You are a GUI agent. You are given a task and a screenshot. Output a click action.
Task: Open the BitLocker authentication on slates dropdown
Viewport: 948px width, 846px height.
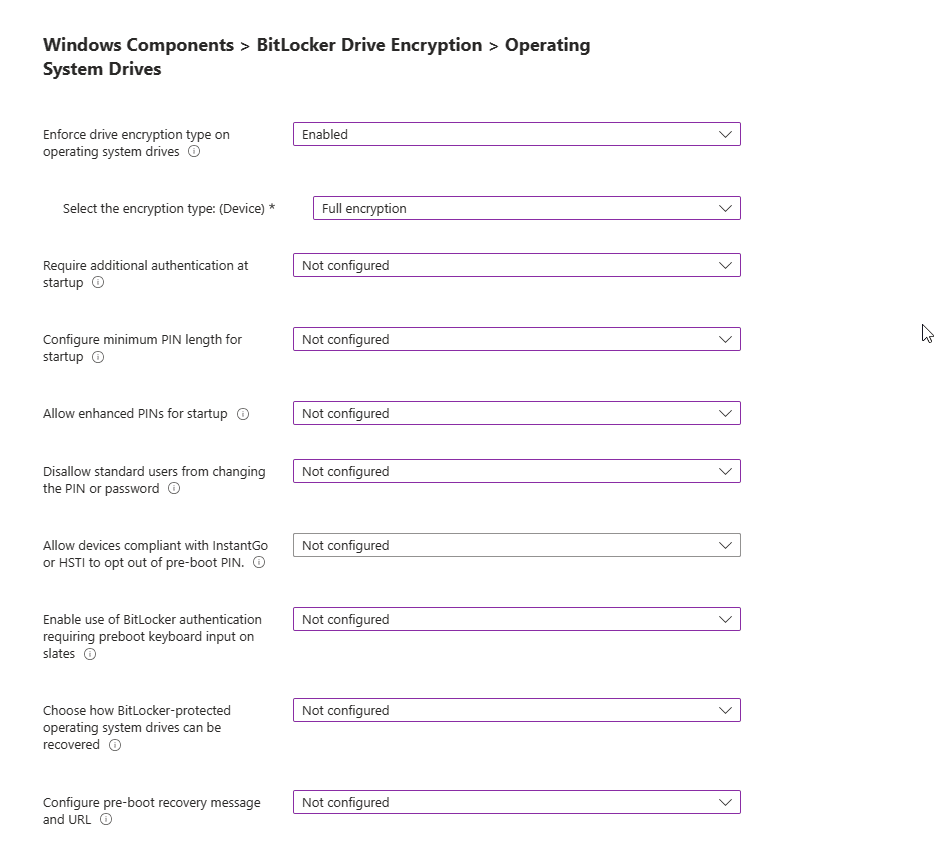516,619
